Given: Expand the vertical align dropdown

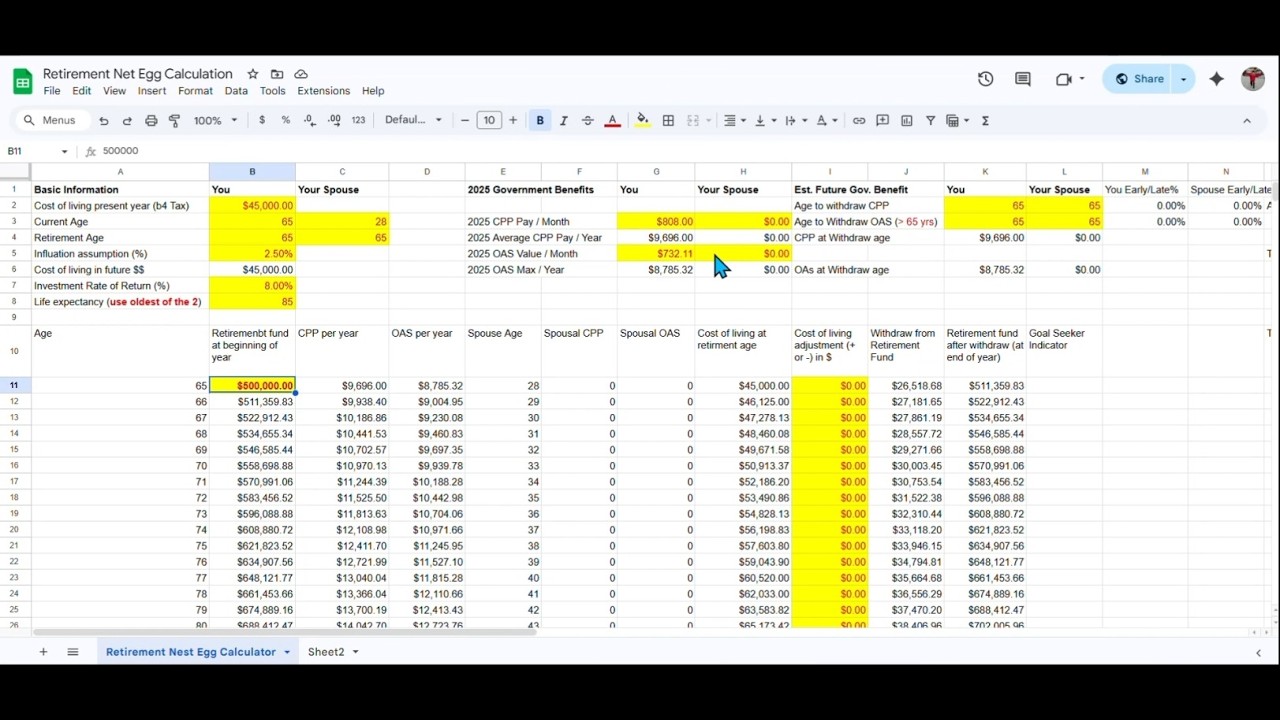Looking at the screenshot, I should [765, 121].
